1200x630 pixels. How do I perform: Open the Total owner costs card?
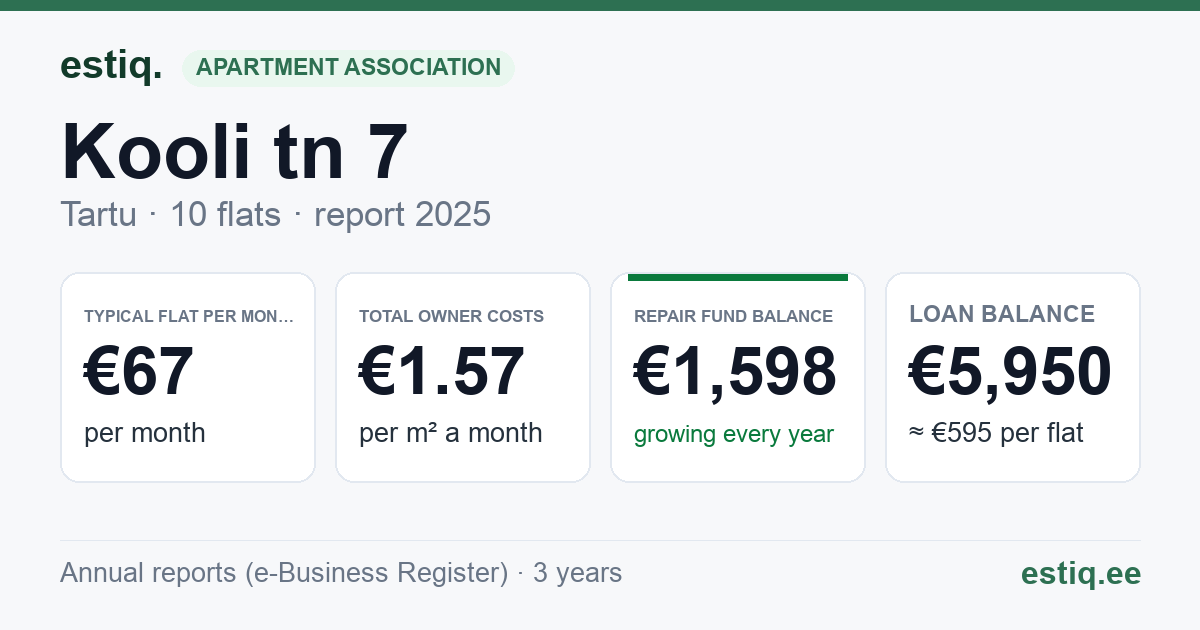pyautogui.click(x=463, y=377)
